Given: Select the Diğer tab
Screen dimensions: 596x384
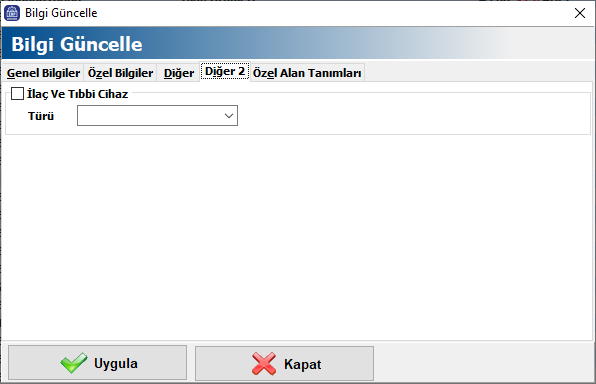Looking at the screenshot, I should [179, 73].
